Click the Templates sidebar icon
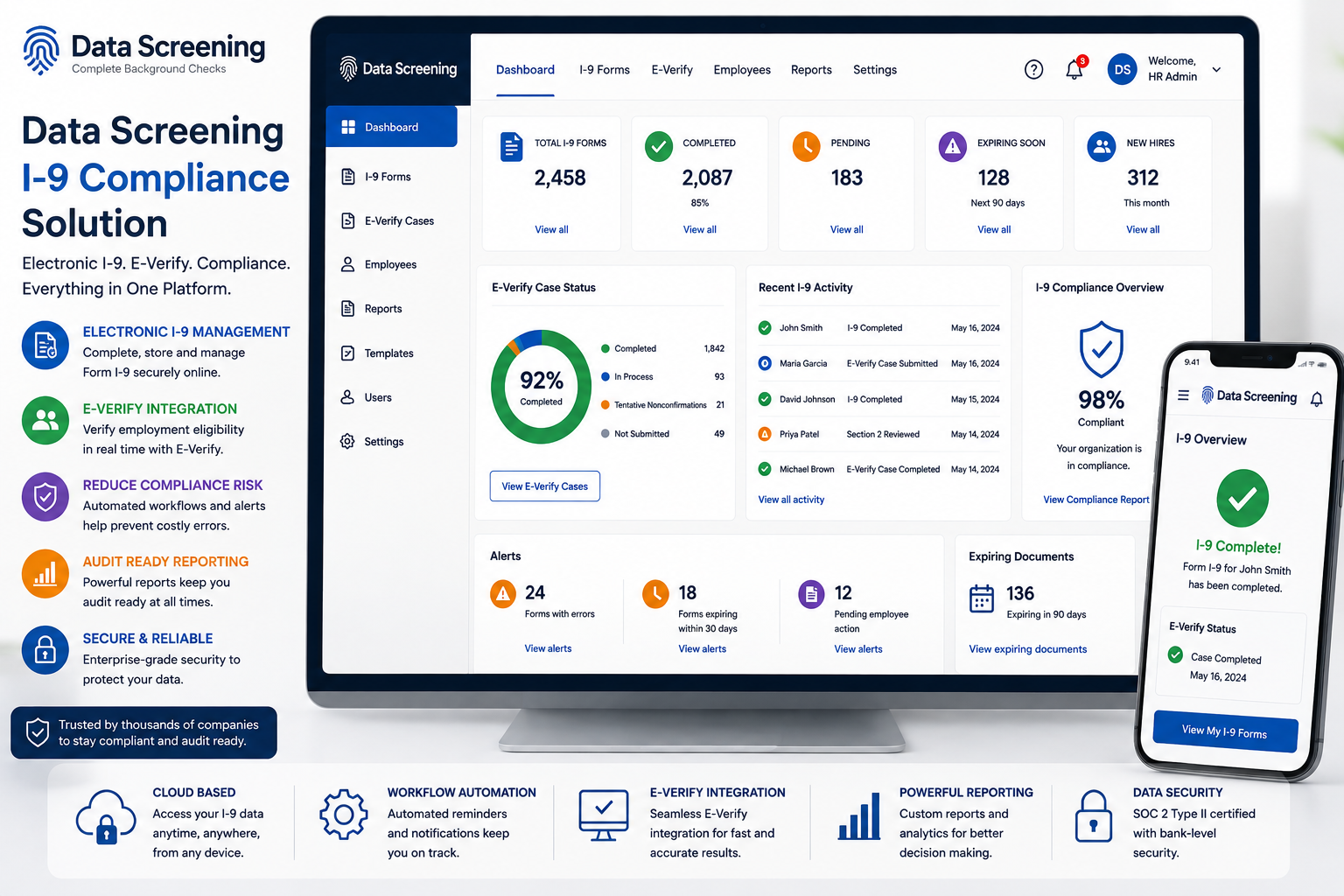 [347, 353]
